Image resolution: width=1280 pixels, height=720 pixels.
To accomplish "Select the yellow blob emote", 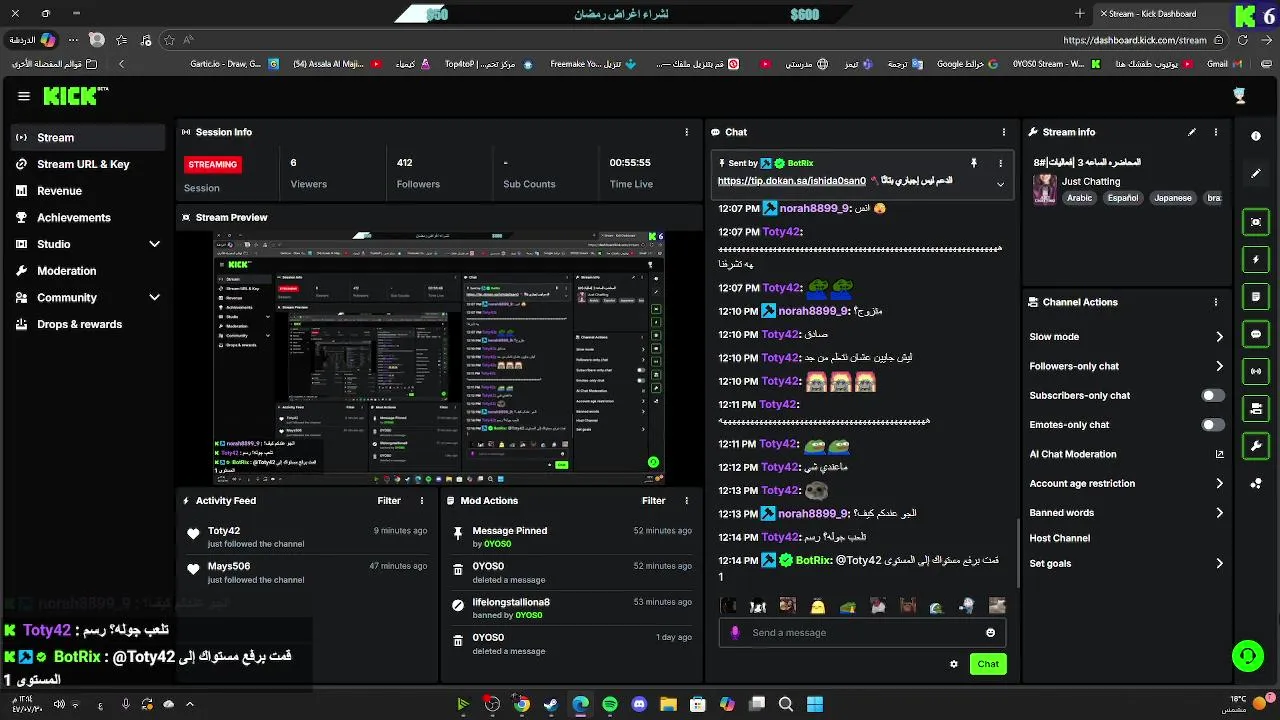I will click(818, 606).
